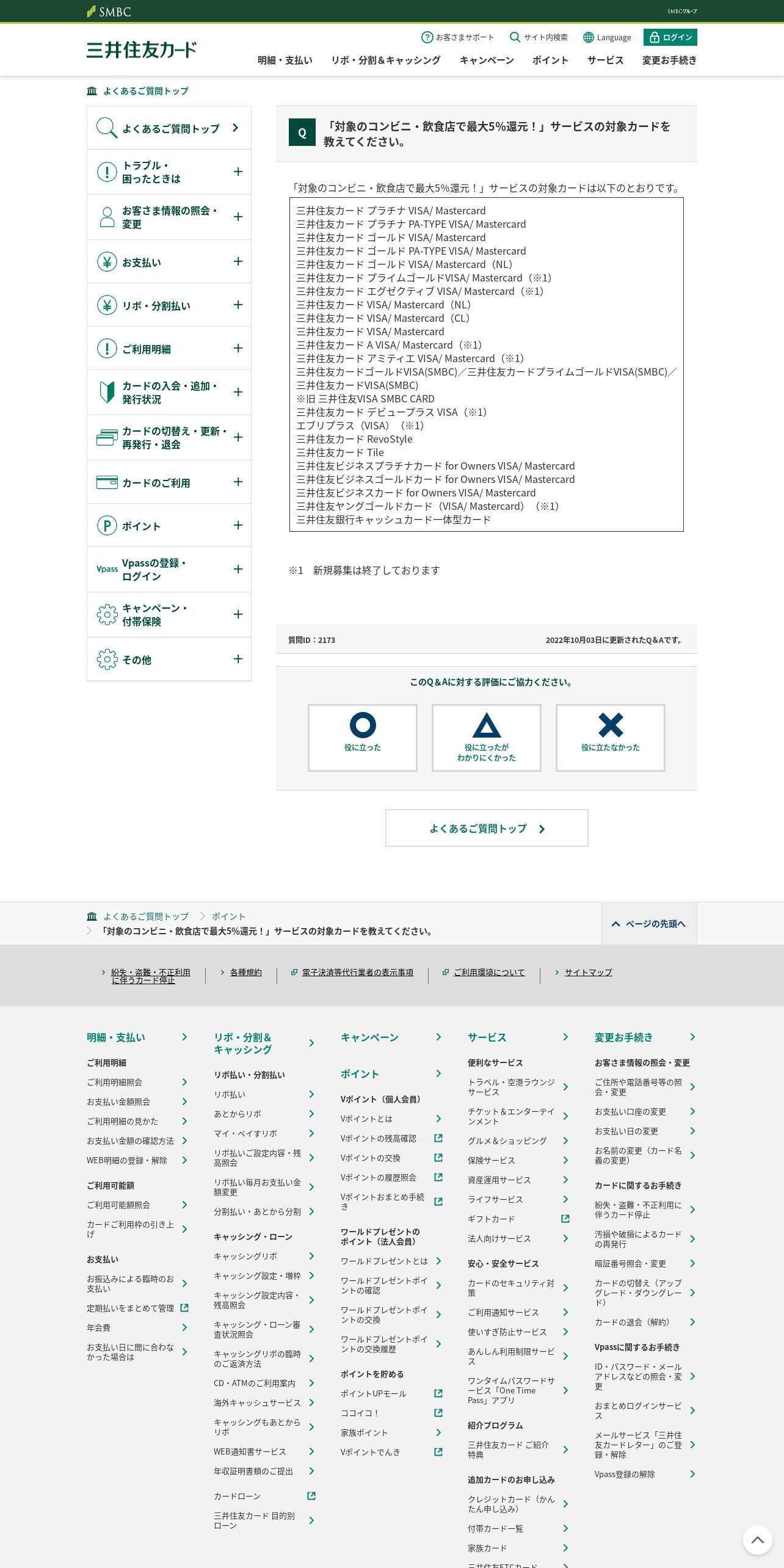The width and height of the screenshot is (784, 1568).
Task: Click sidebar search icon for よくあるご質問トップ
Action: pos(106,128)
